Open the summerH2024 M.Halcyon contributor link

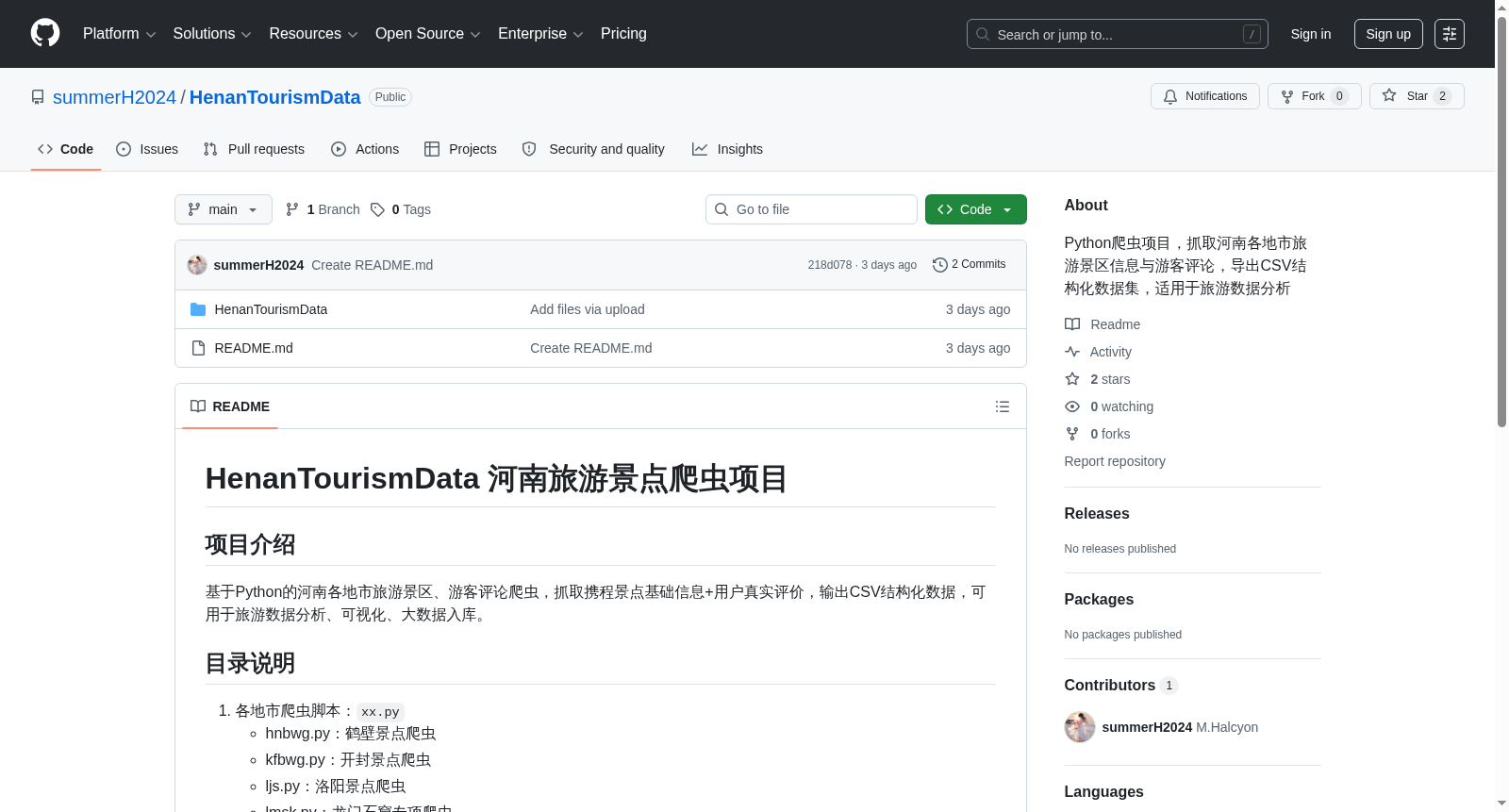[x=1180, y=727]
